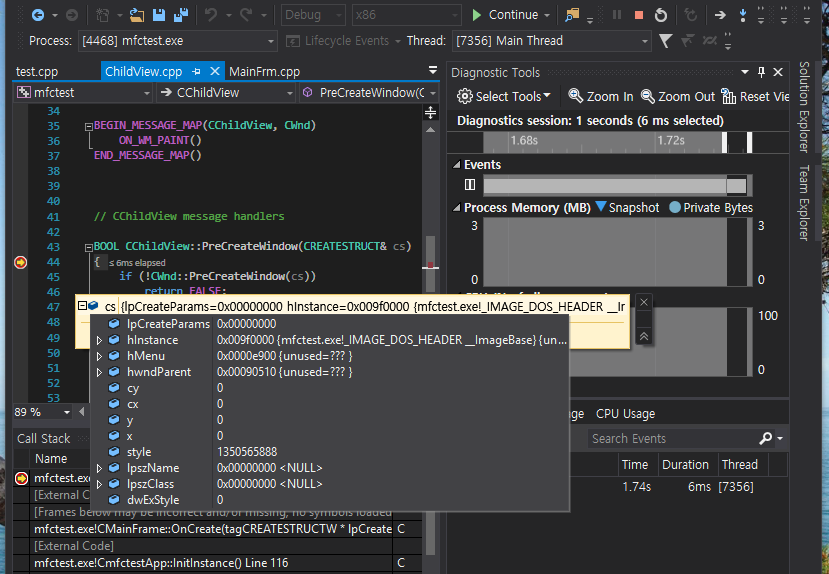Expand the hwndParent member node

99,372
